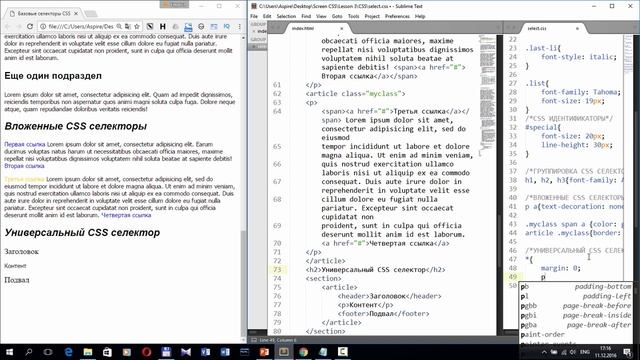Close the select.css tab
The width and height of the screenshot is (640, 360).
(577, 29)
